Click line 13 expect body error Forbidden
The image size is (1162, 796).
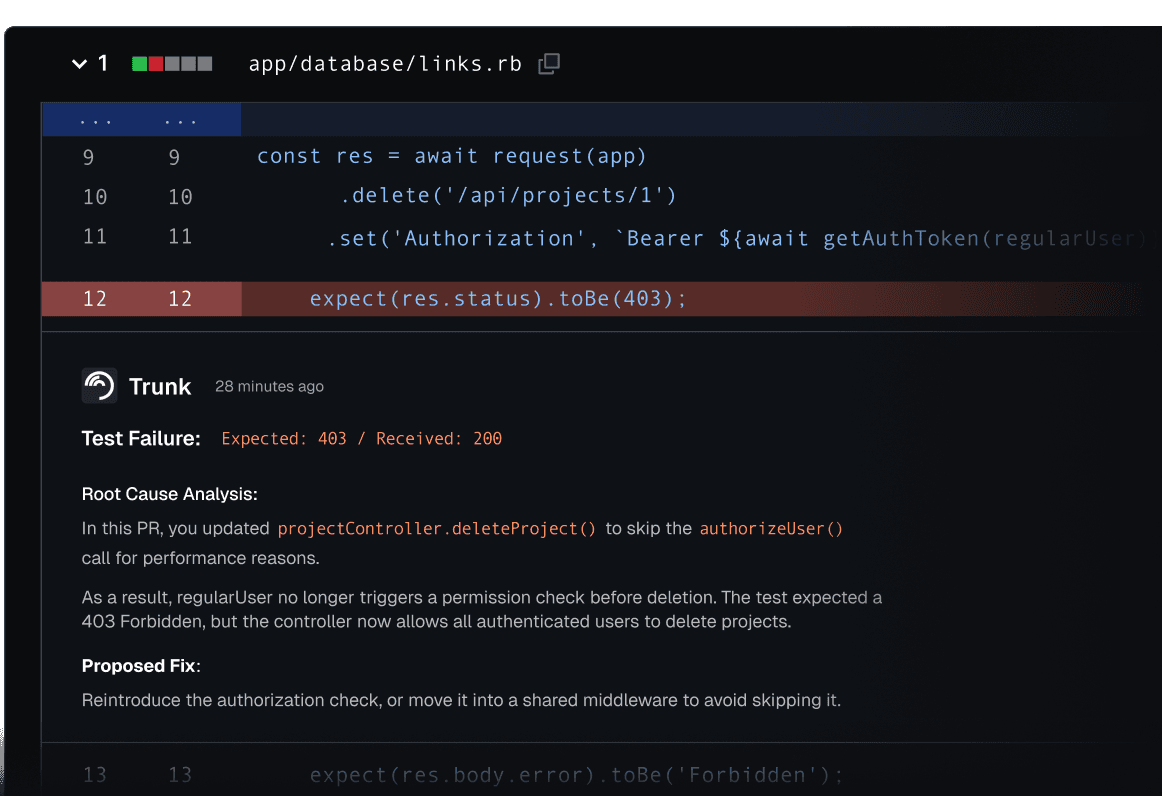(x=576, y=775)
